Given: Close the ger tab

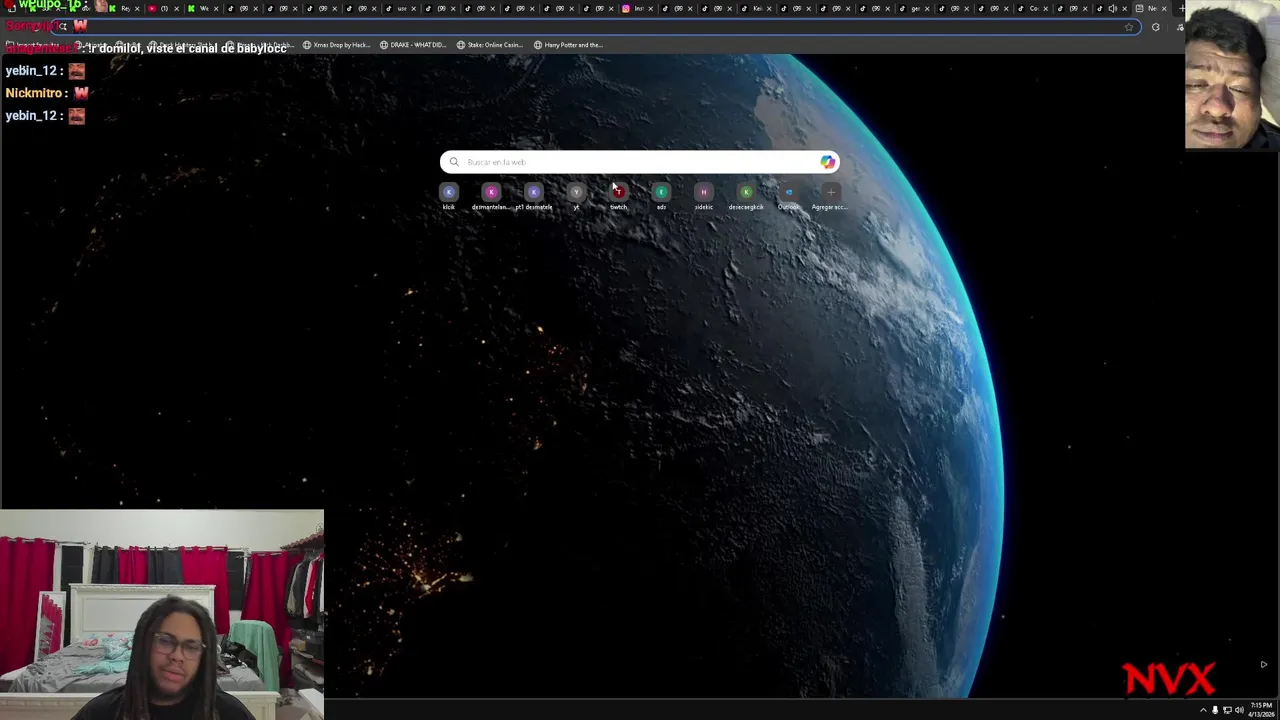Looking at the screenshot, I should click(x=927, y=8).
